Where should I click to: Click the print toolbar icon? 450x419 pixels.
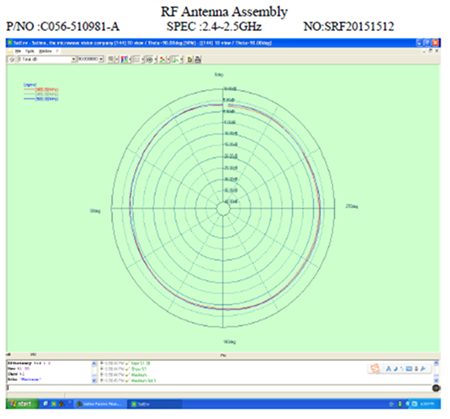point(198,59)
